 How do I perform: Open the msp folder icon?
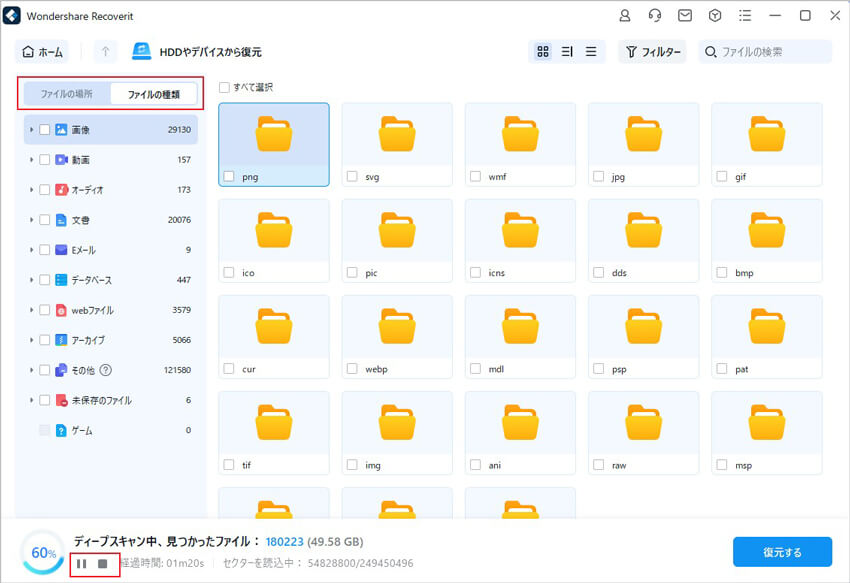(x=767, y=422)
